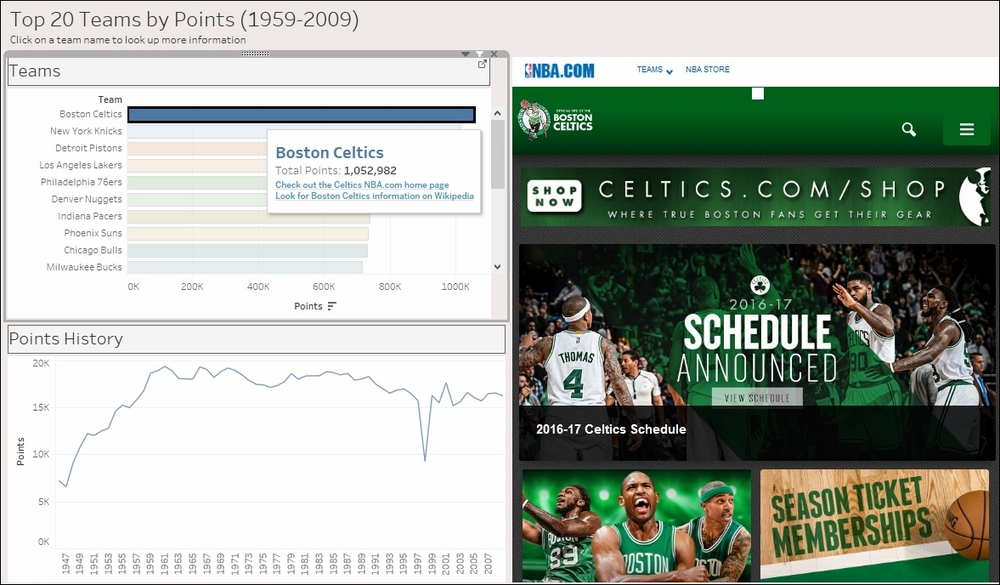This screenshot has height=585, width=1000.
Task: Open the Teams sheet dropdown arrow menu
Action: click(466, 54)
